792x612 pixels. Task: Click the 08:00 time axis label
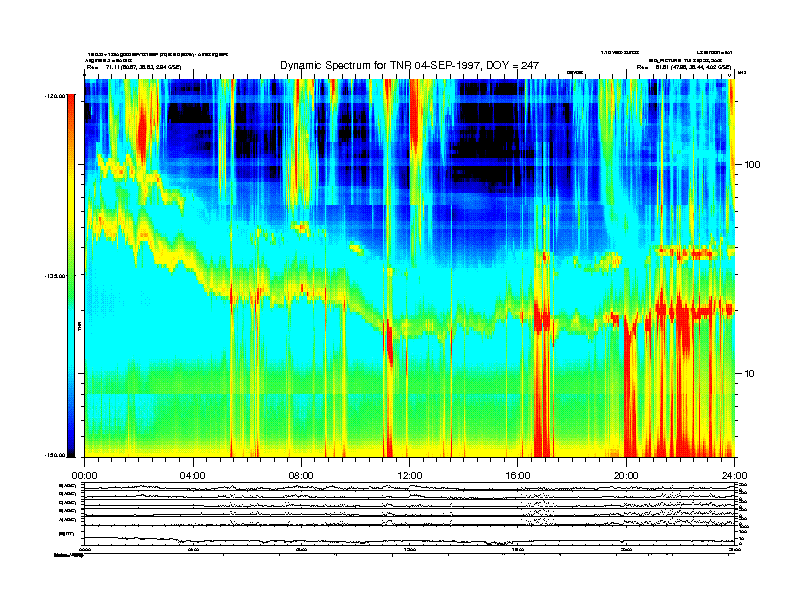[x=301, y=476]
